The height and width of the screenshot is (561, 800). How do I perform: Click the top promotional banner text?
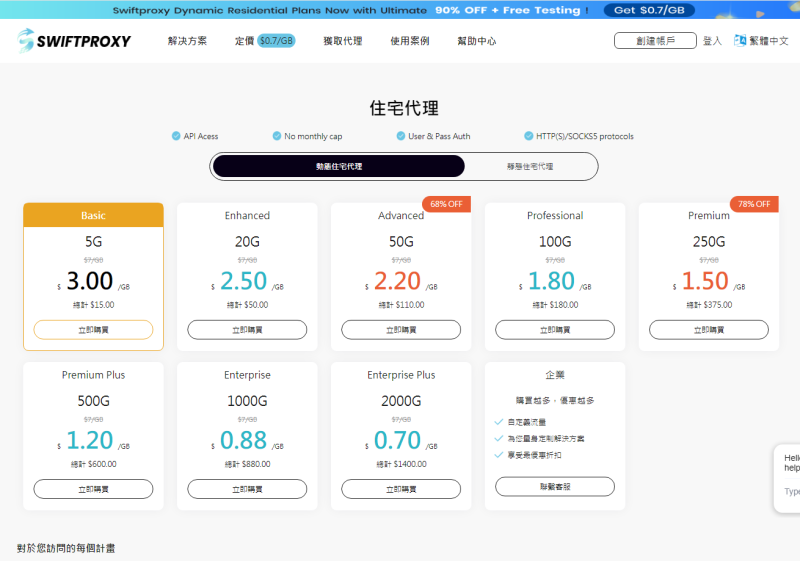pyautogui.click(x=351, y=10)
